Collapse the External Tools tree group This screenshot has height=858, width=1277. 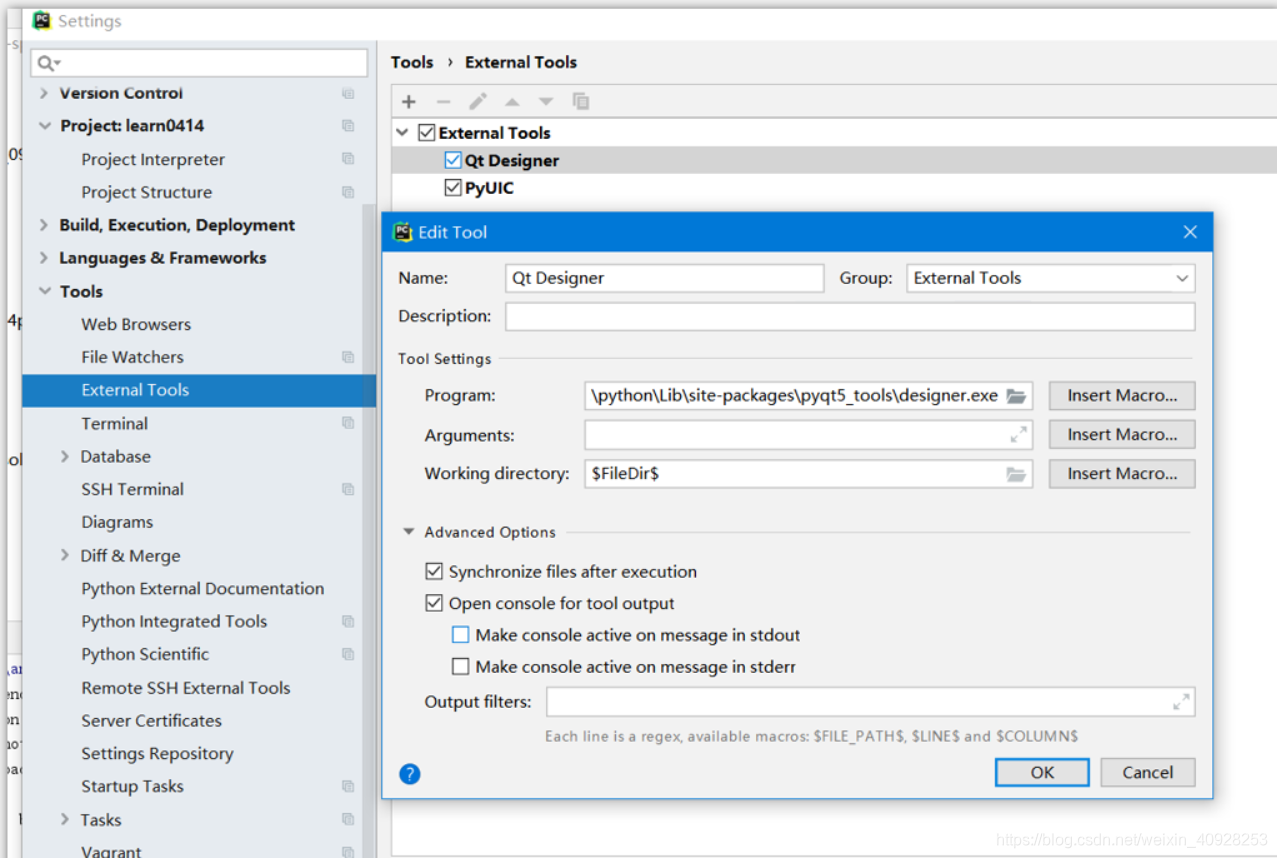(x=402, y=132)
